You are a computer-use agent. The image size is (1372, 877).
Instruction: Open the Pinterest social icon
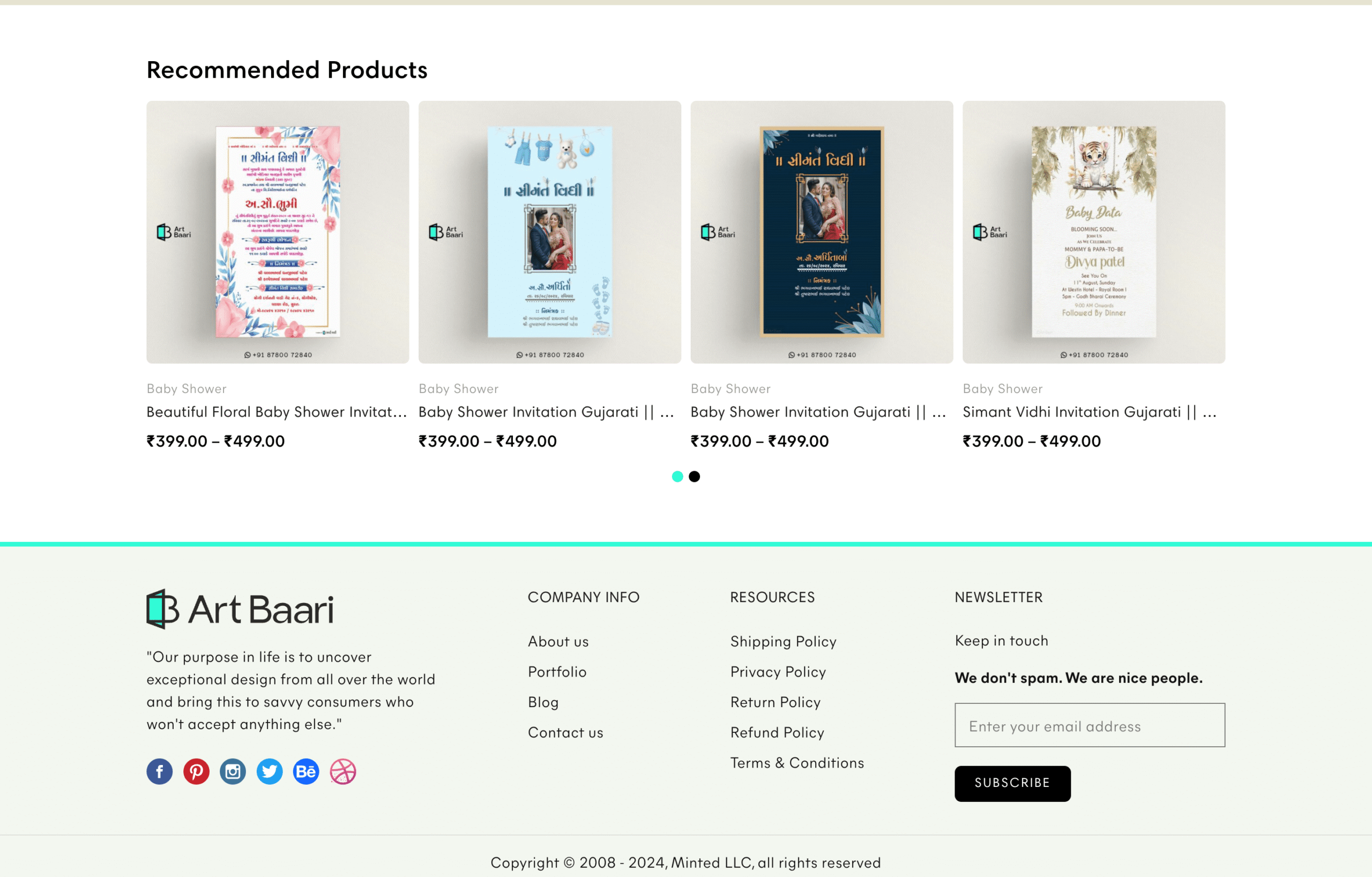tap(196, 771)
